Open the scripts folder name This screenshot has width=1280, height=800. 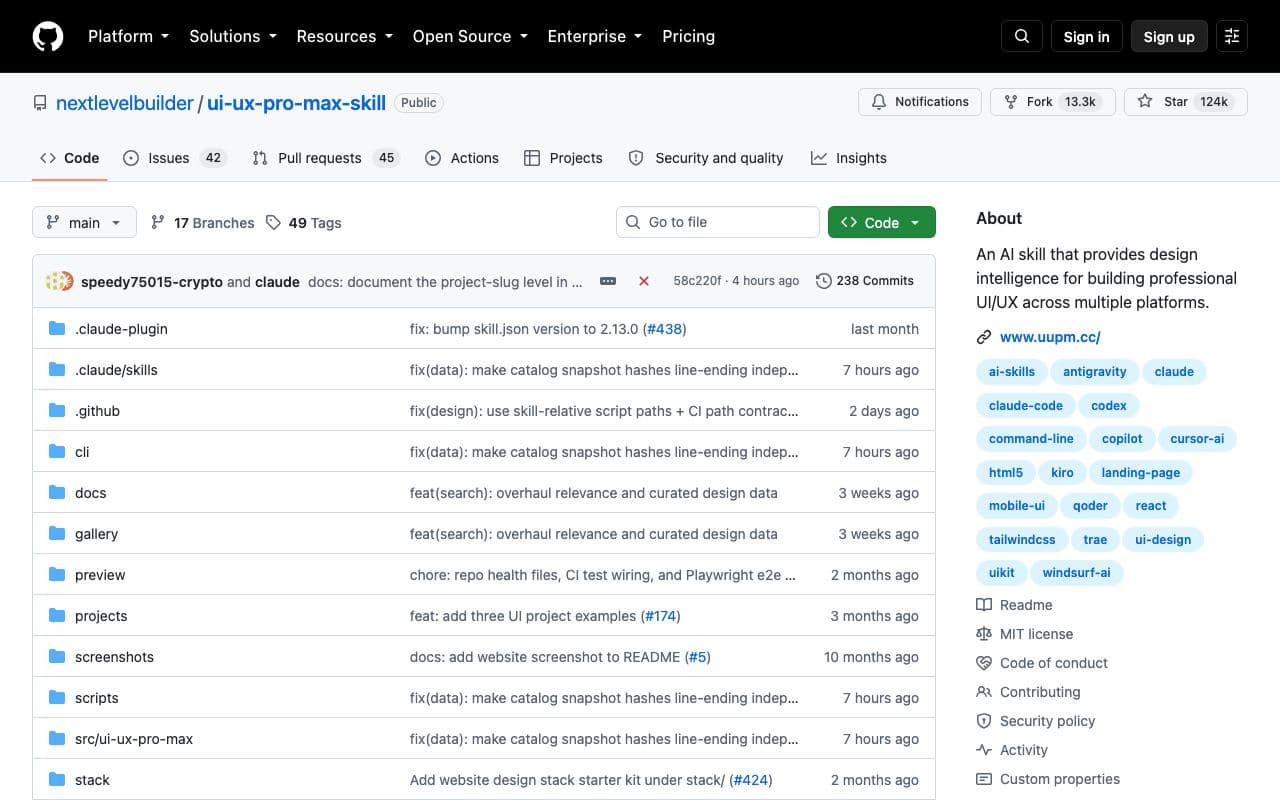pos(97,698)
